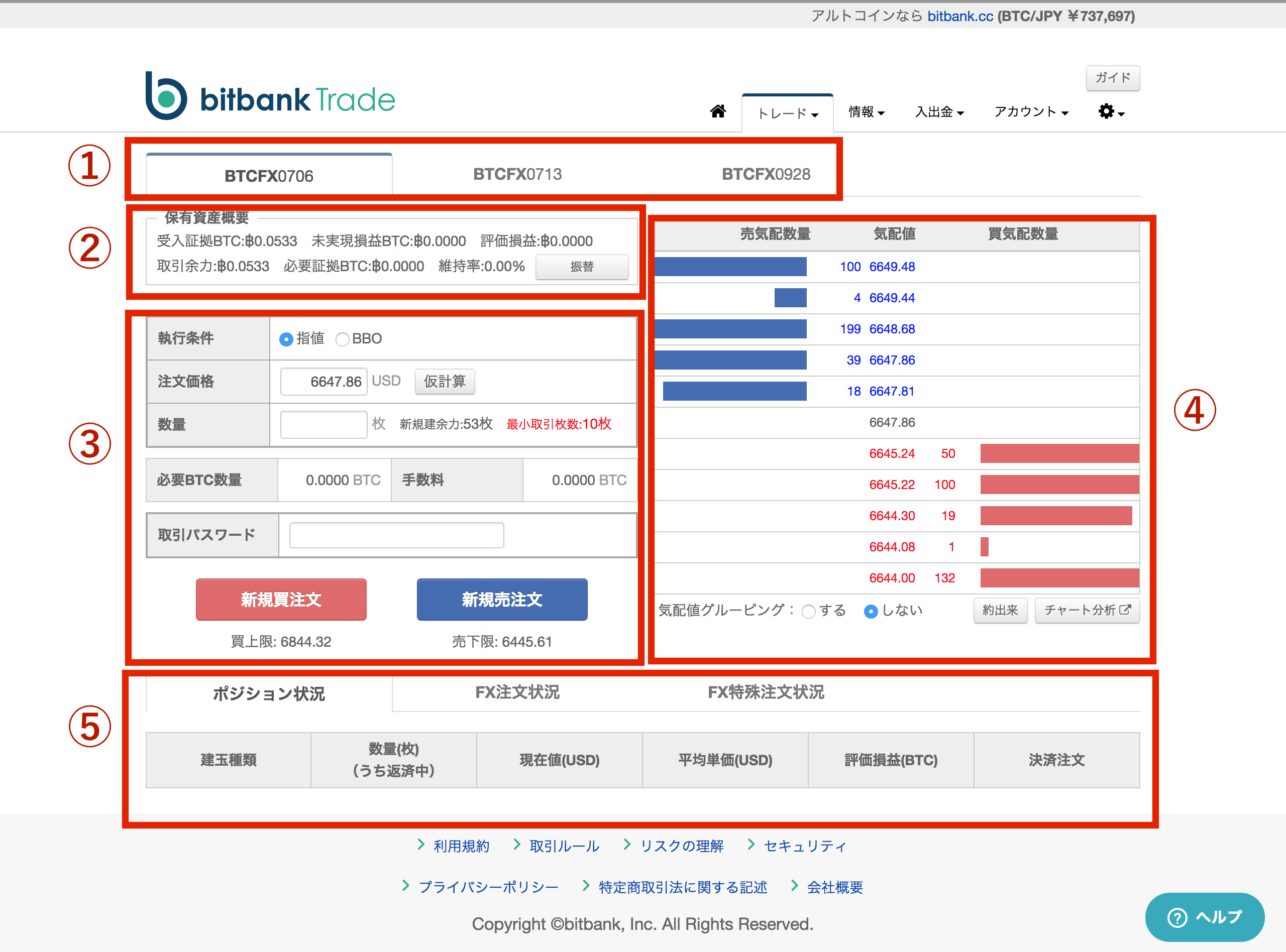Image resolution: width=1286 pixels, height=952 pixels.
Task: Open the ポジション状況 tab
Action: click(x=269, y=693)
